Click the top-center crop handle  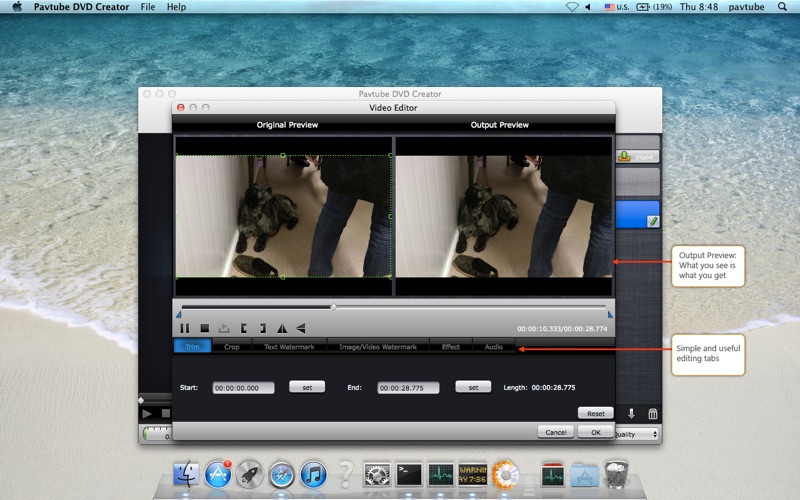pos(283,155)
